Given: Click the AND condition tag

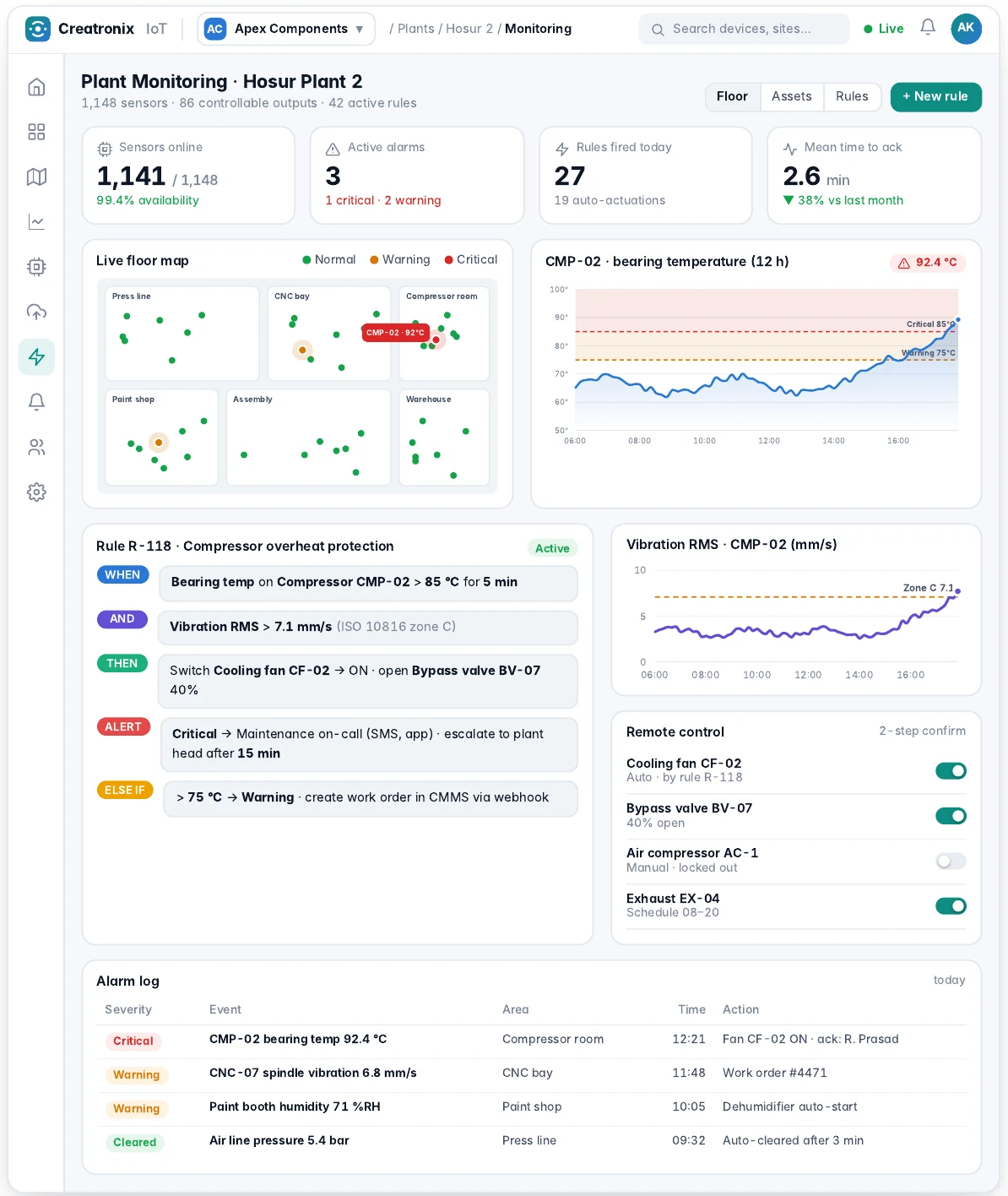Looking at the screenshot, I should click(x=122, y=618).
